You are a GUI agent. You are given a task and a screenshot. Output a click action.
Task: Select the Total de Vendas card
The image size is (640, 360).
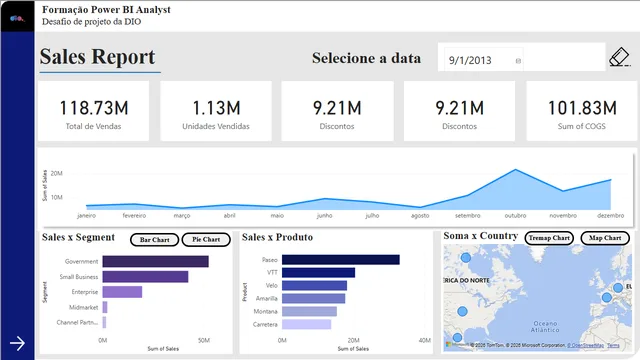click(93, 111)
